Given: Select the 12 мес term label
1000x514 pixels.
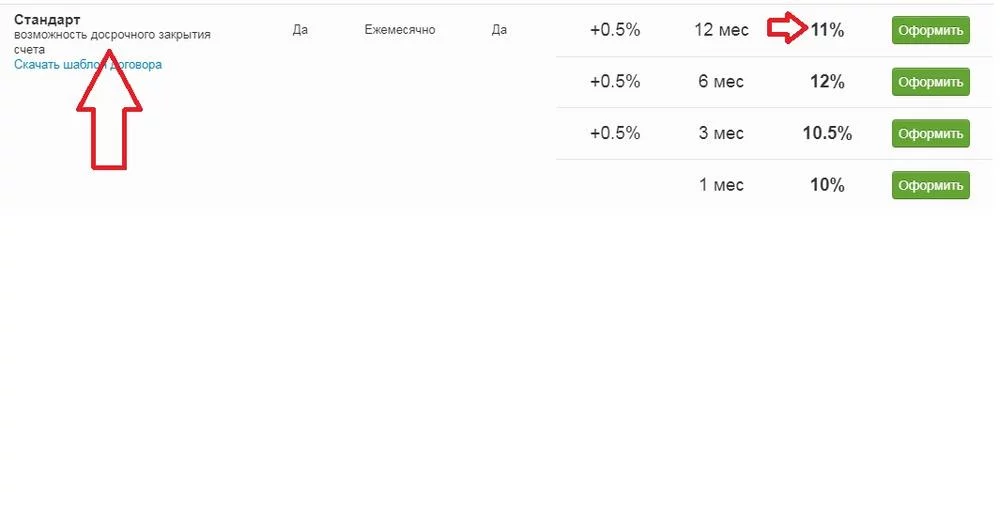Looking at the screenshot, I should tap(721, 30).
